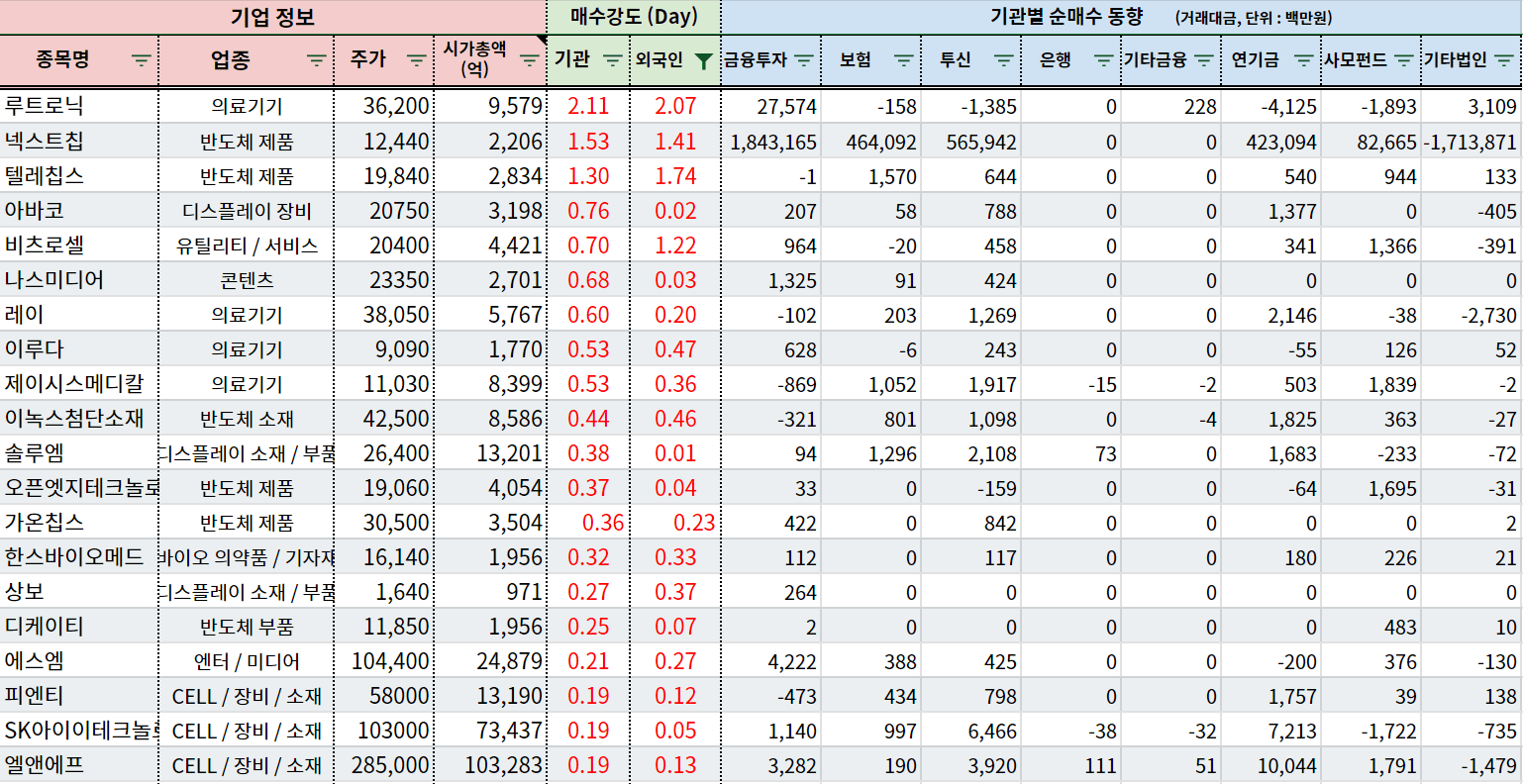Select the 피엔티 stock name cell

pyautogui.click(x=79, y=695)
